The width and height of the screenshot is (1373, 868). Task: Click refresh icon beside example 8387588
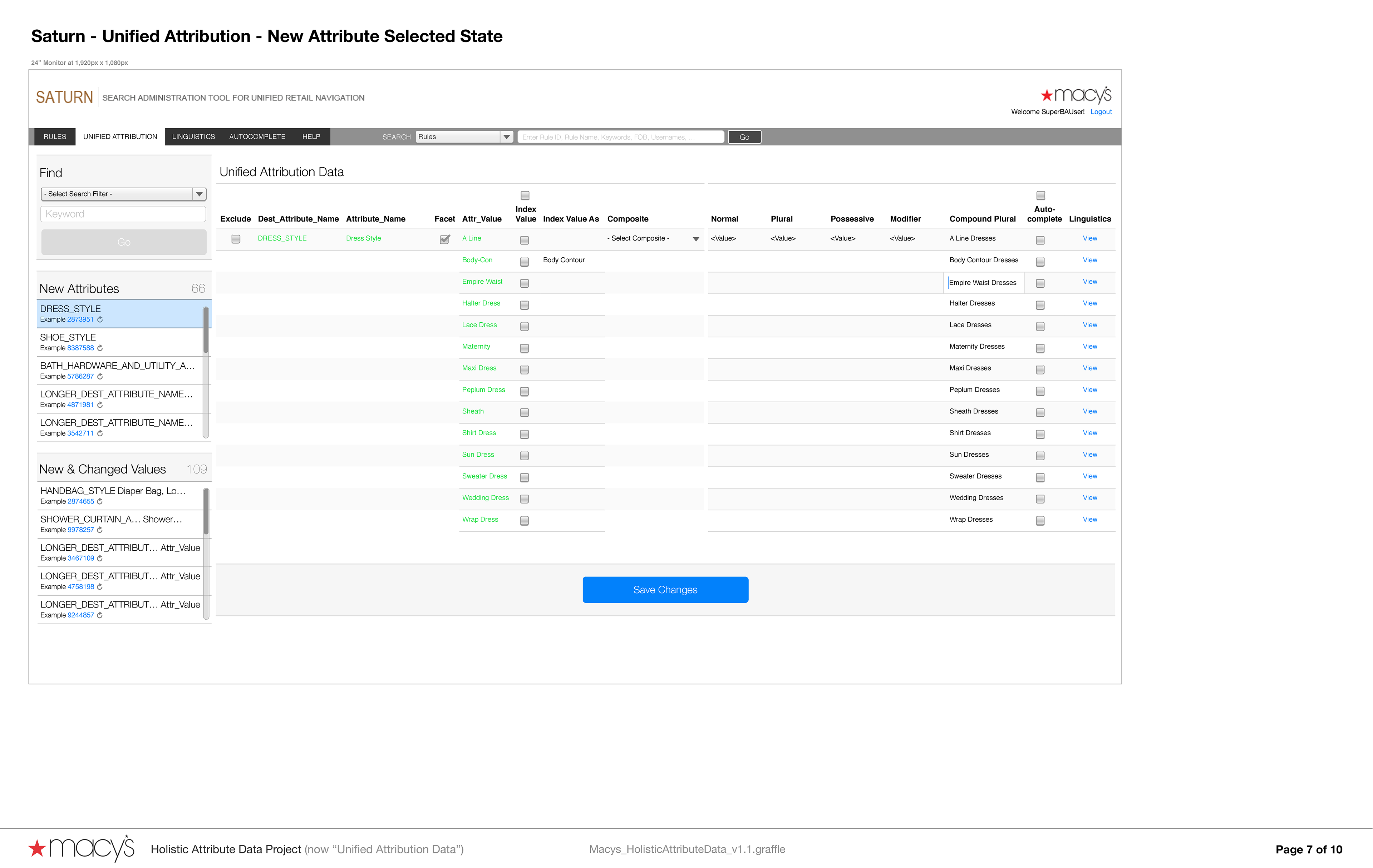pyautogui.click(x=100, y=348)
